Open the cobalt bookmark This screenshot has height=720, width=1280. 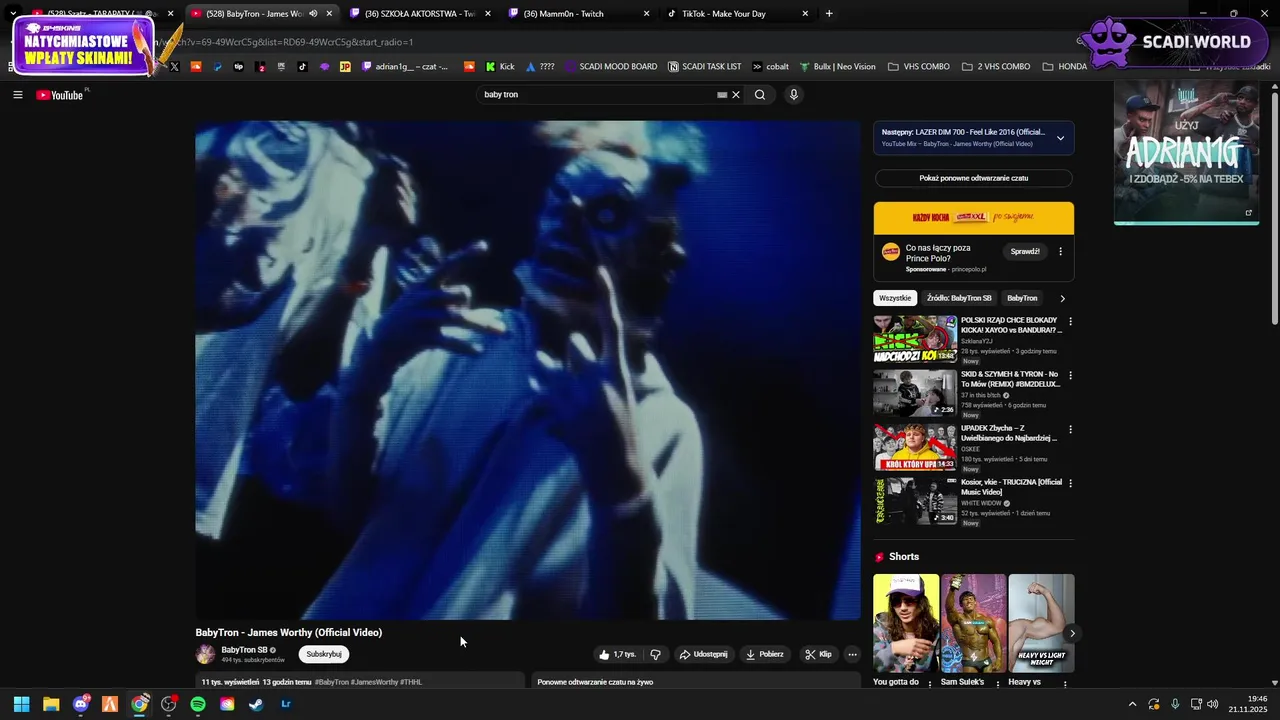click(770, 67)
